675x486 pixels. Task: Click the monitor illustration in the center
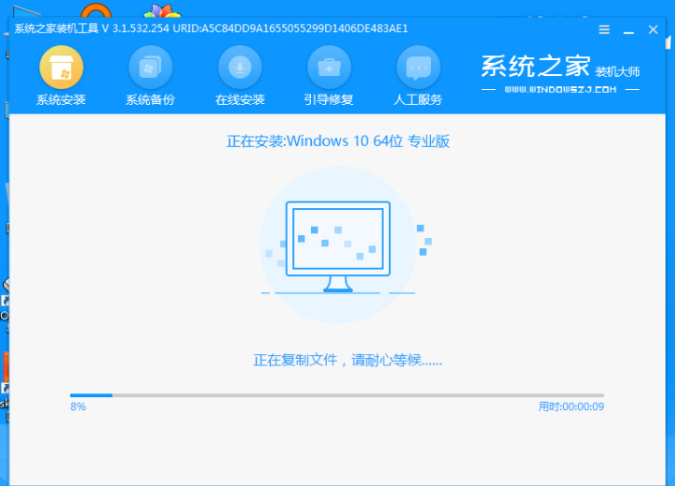coord(338,246)
